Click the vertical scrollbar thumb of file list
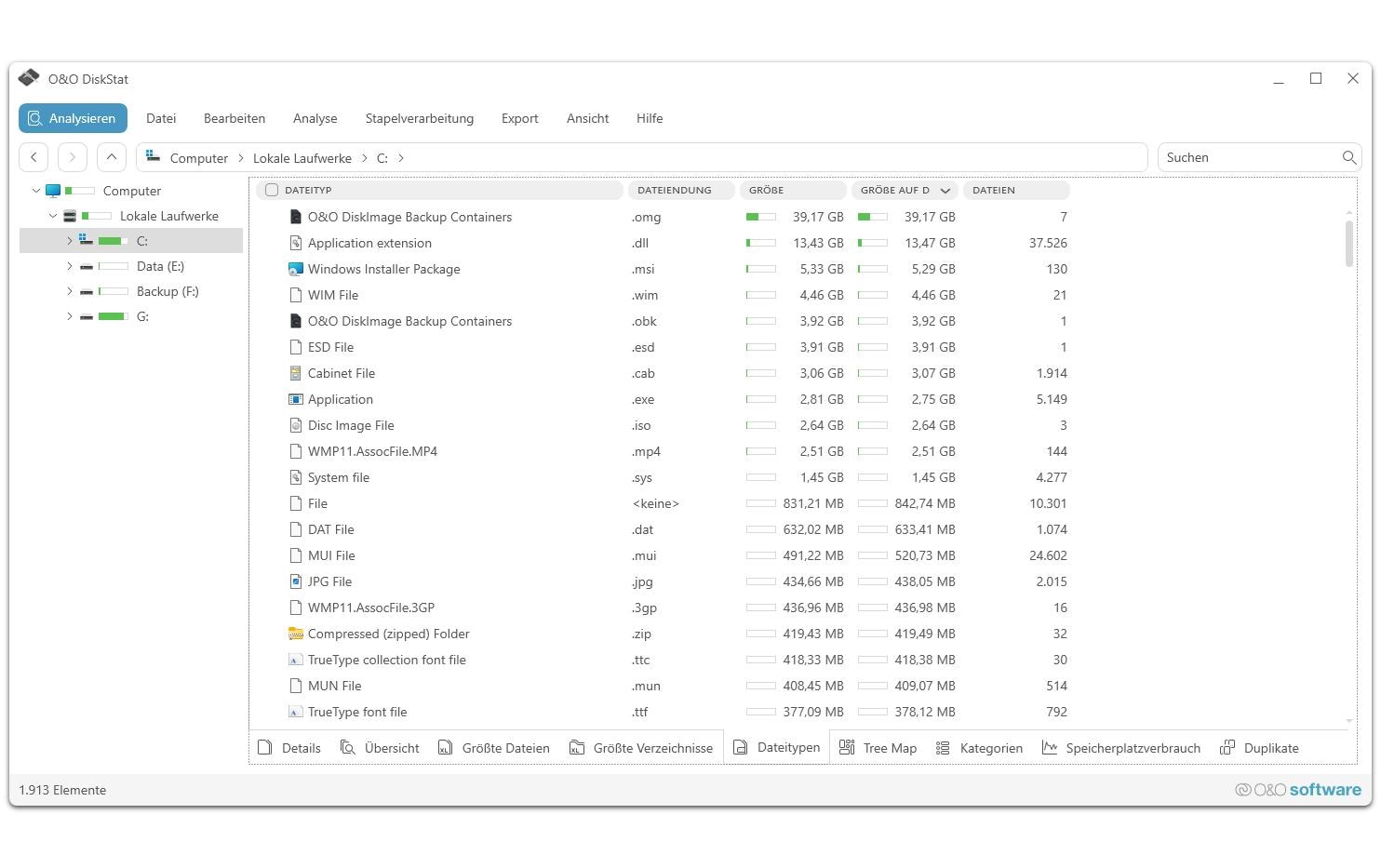This screenshot has height=868, width=1381. pyautogui.click(x=1349, y=243)
